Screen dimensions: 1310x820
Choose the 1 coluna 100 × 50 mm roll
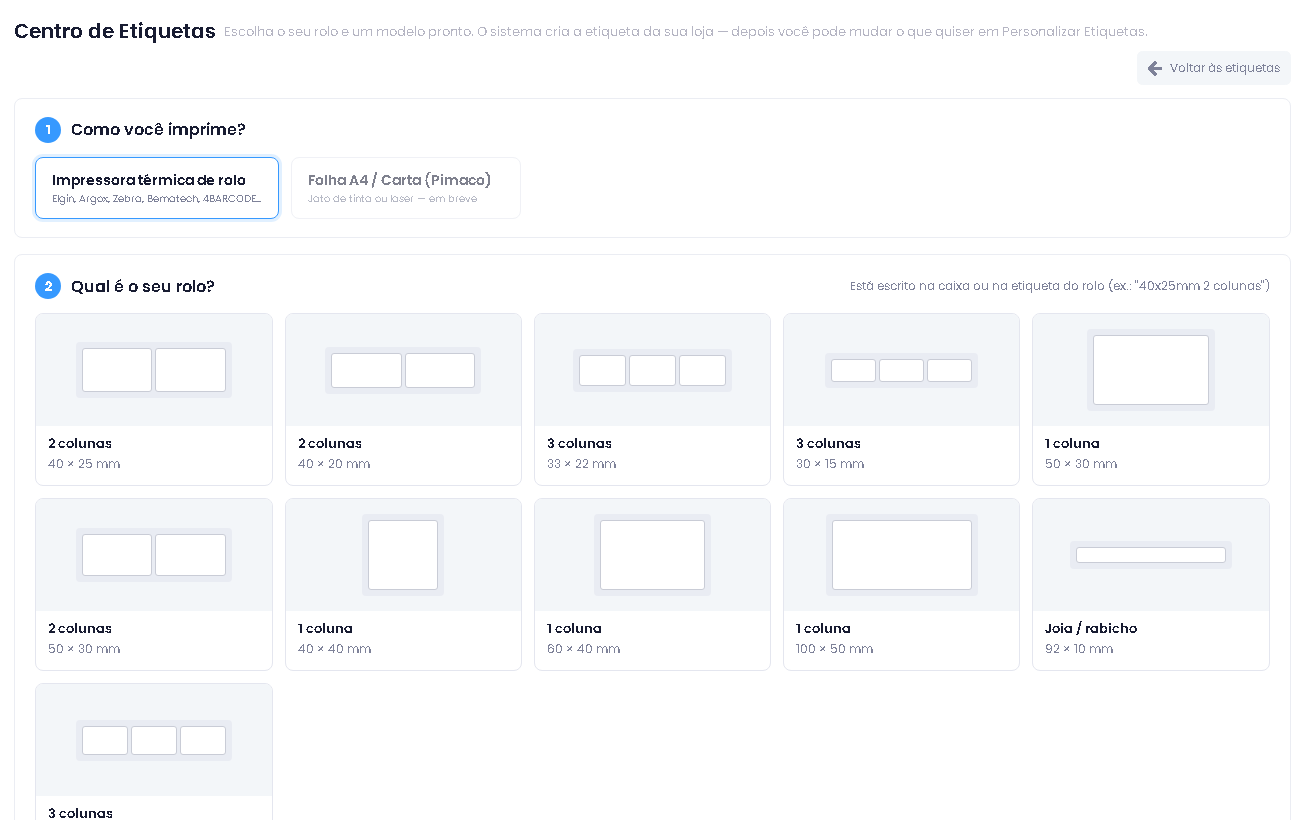pos(901,584)
